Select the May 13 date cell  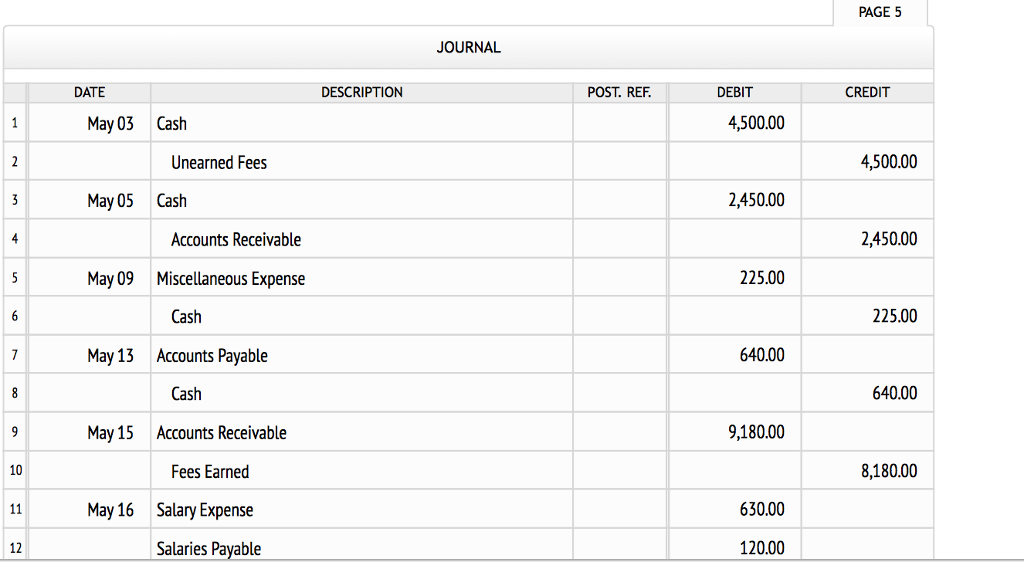tap(89, 354)
